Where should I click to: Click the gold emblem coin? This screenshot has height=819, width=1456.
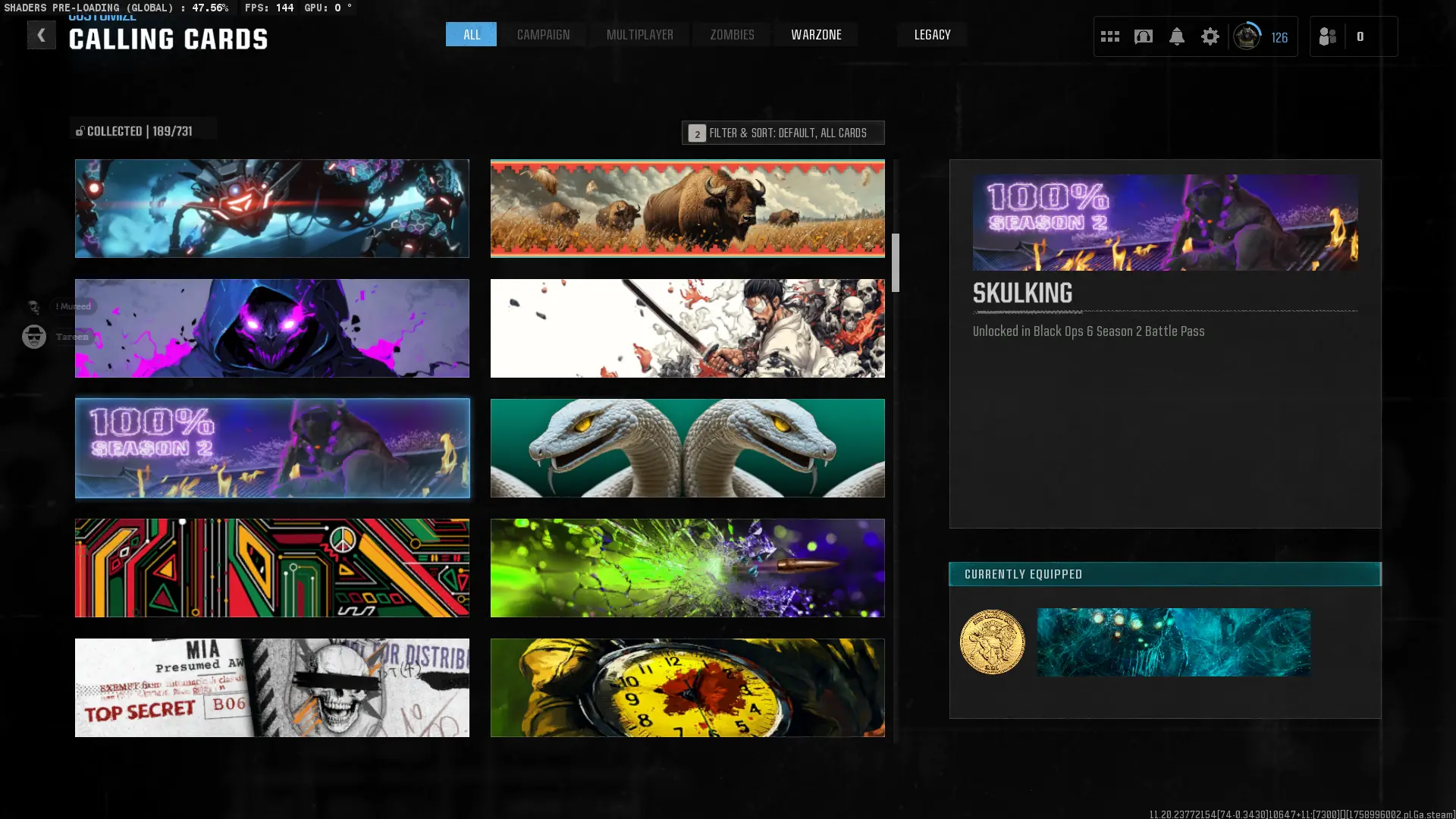pos(992,642)
